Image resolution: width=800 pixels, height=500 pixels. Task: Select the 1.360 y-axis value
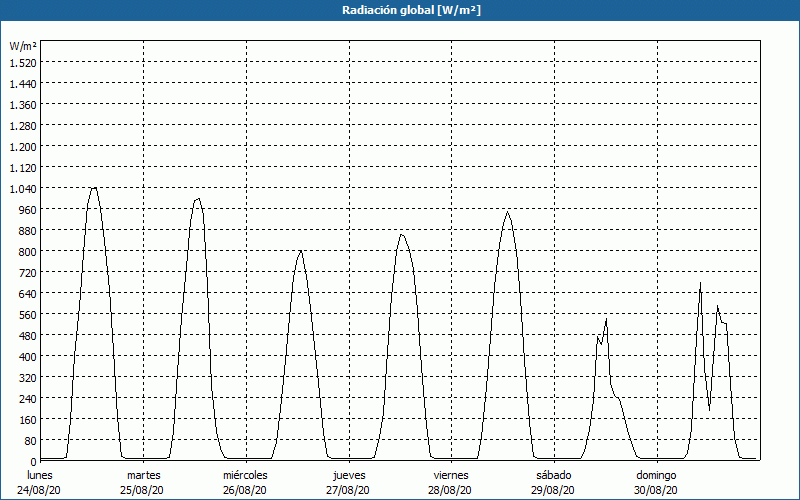tap(23, 105)
